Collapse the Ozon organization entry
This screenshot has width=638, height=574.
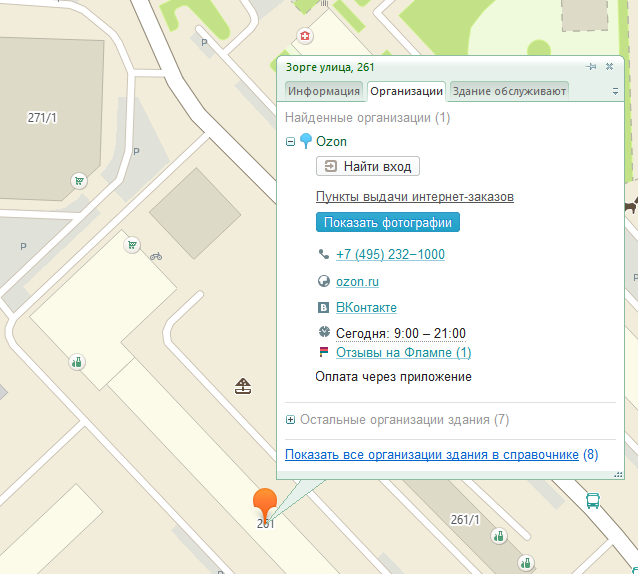(290, 142)
